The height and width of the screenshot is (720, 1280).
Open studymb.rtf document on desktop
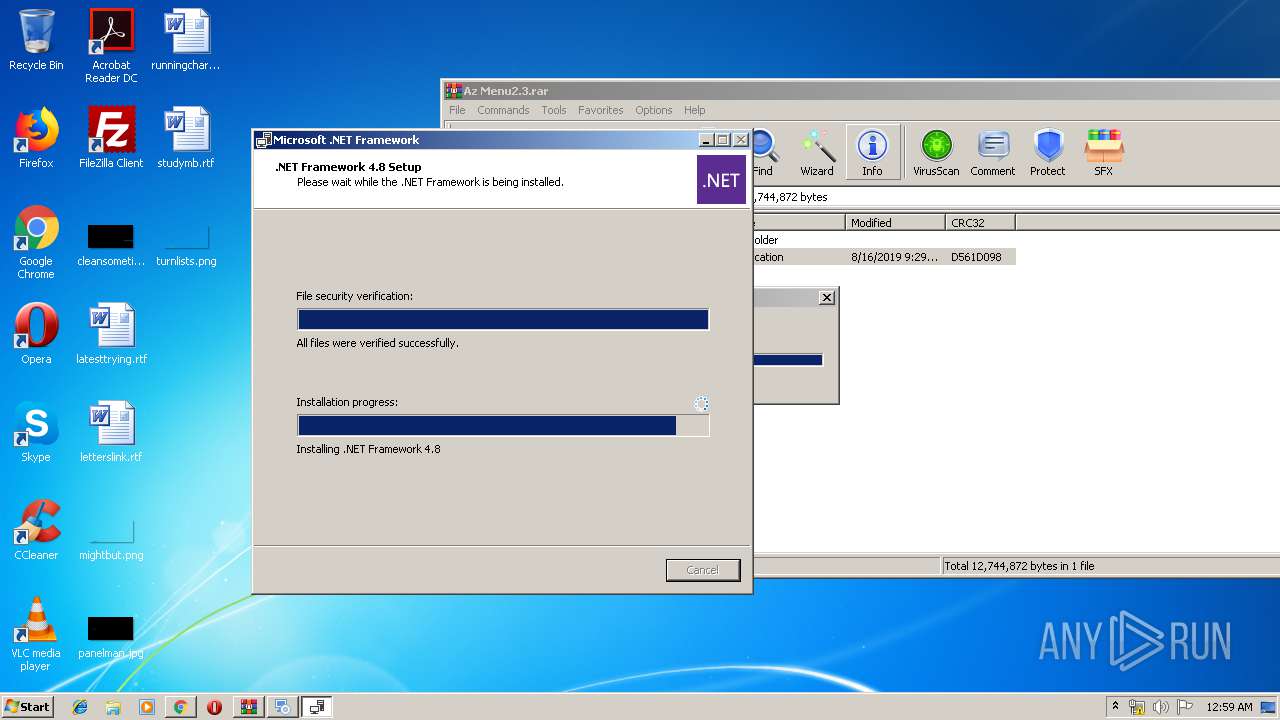tap(186, 138)
